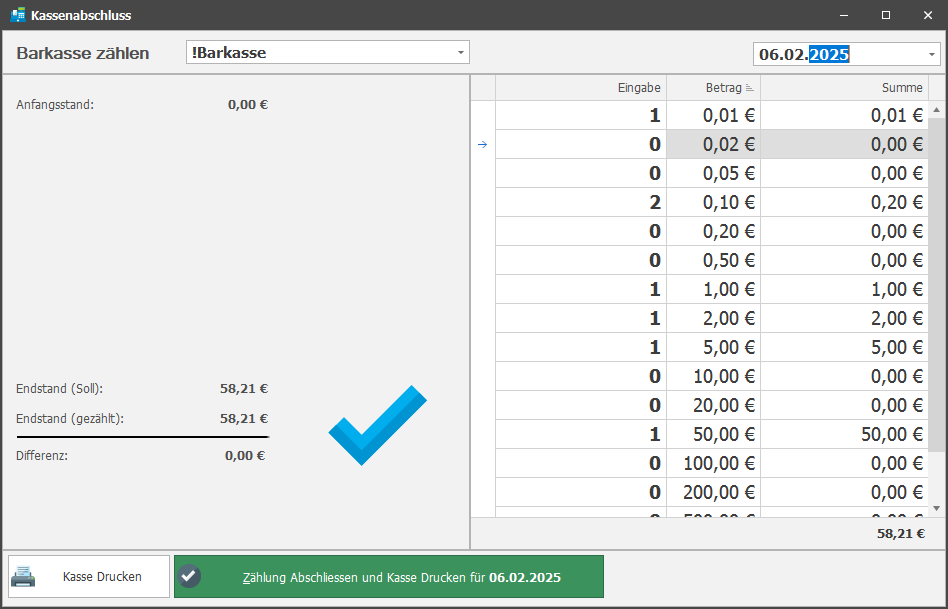Screen dimensions: 948x609
Task: Click the table footer total 58,21 €
Action: click(901, 533)
